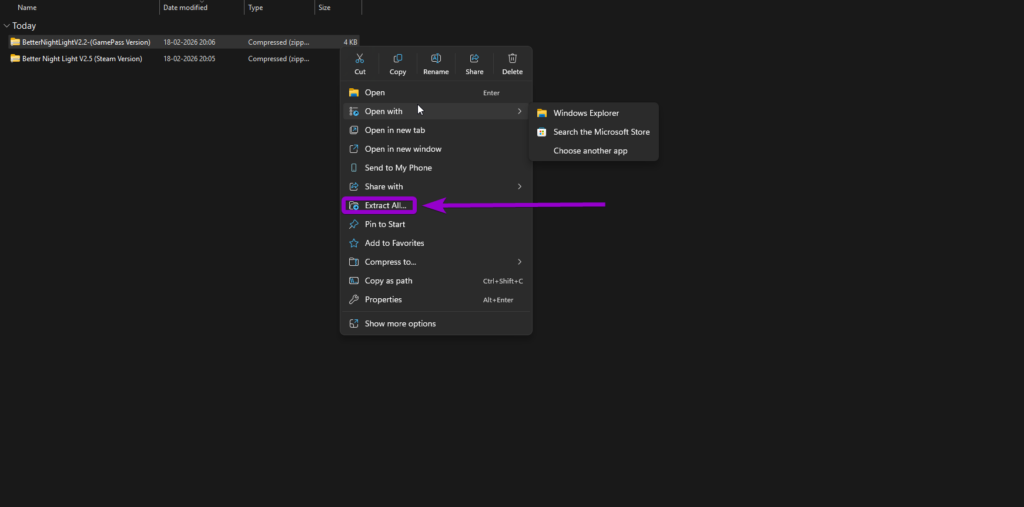Choose Copy as path

[388, 281]
